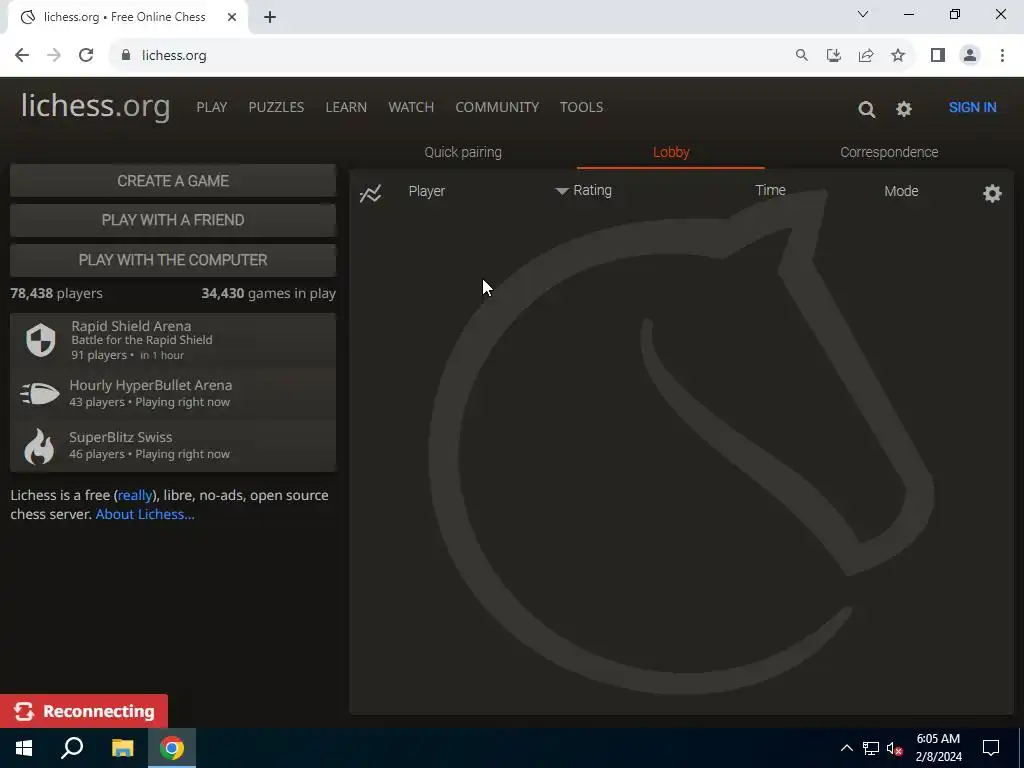The image size is (1024, 768).
Task: Select the Lobby tab
Action: [x=671, y=152]
